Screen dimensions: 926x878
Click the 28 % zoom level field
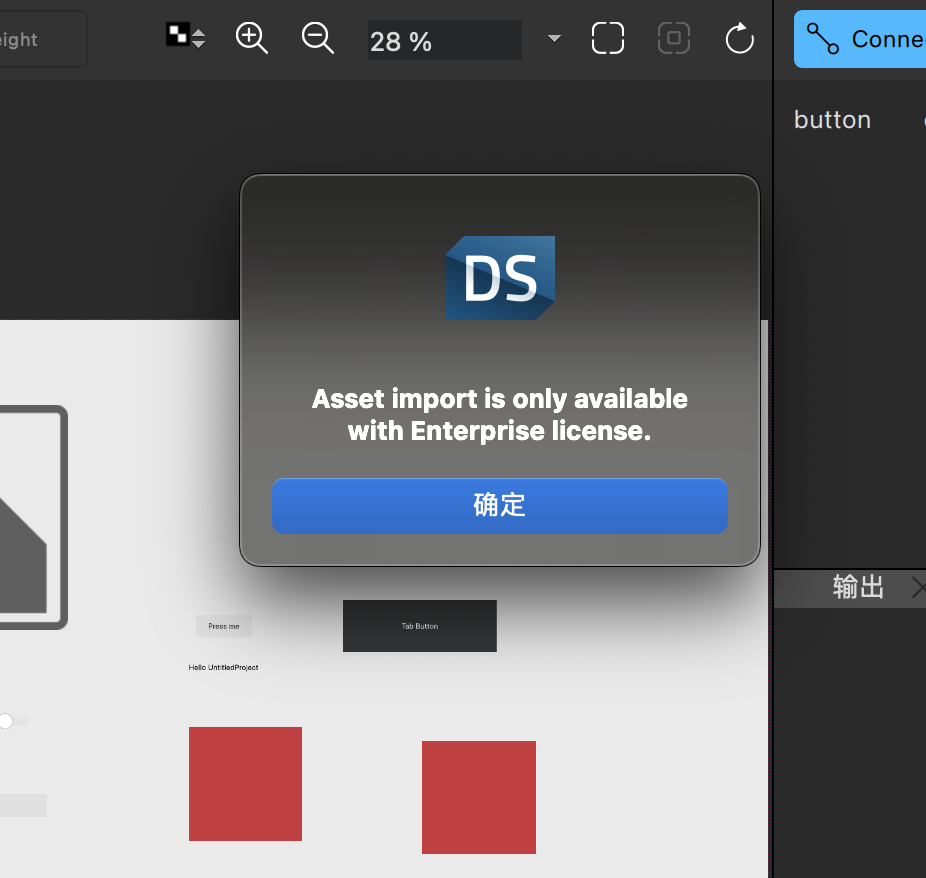444,41
